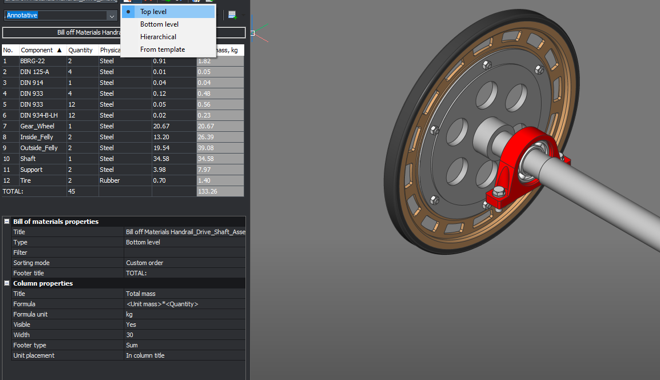Open the Annotative dropdown arrow
This screenshot has width=660, height=380.
click(x=112, y=16)
